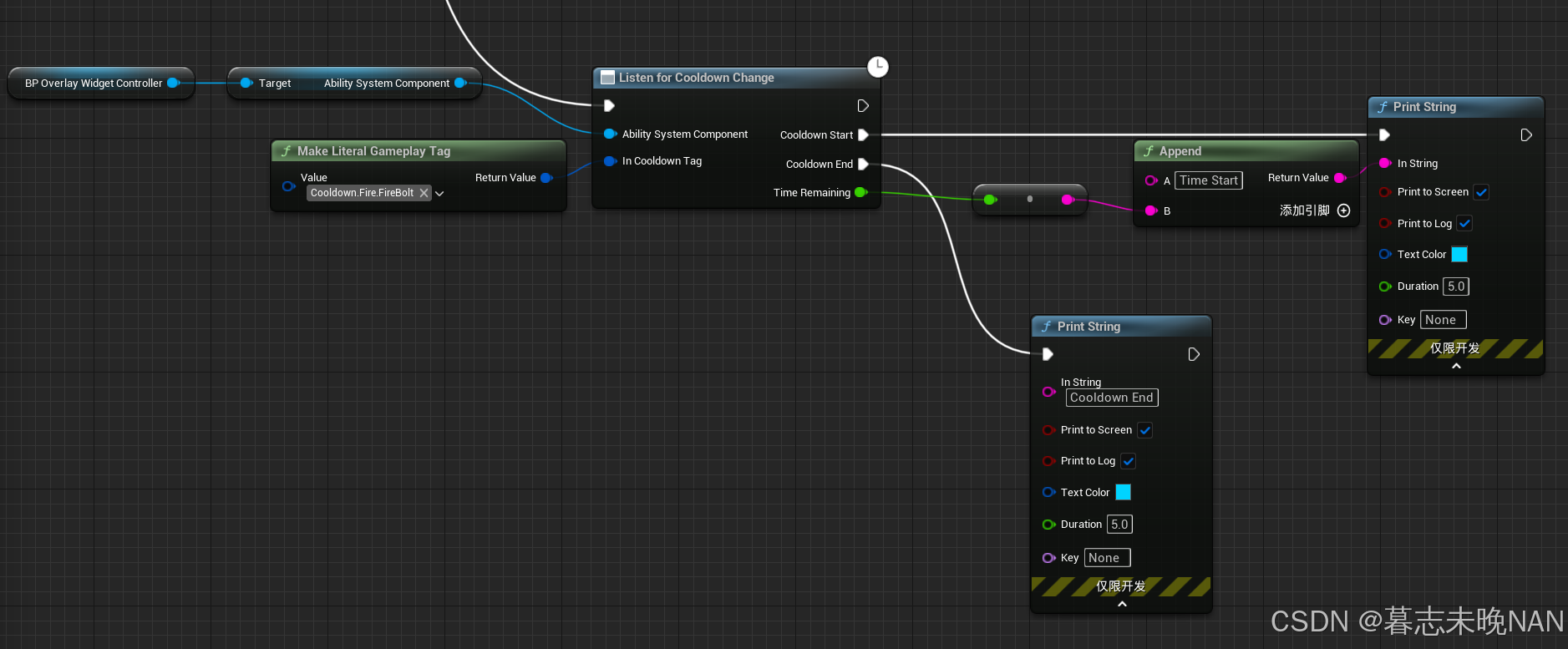Click the green Time Remaining output pin
This screenshot has height=649, width=1568.
(860, 192)
